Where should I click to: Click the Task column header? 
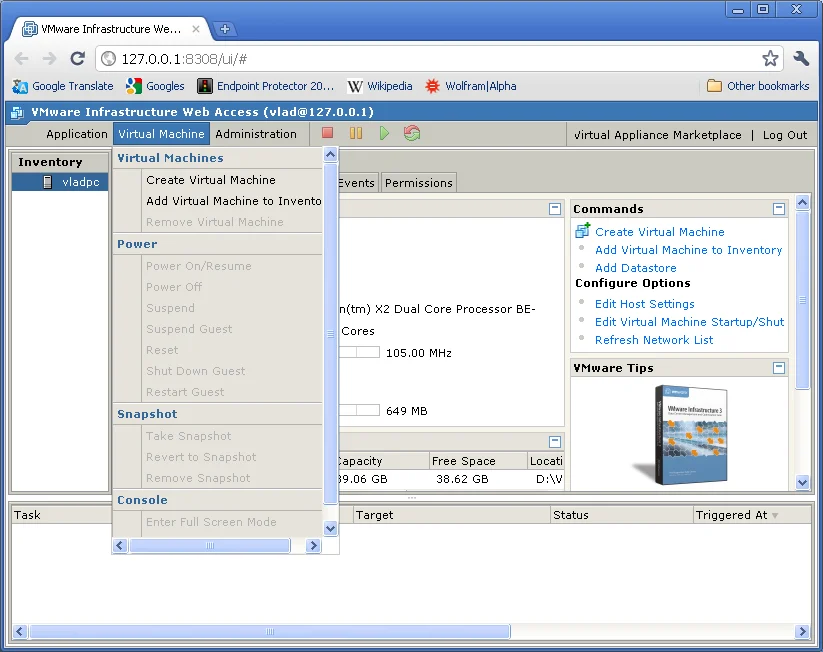(61, 515)
